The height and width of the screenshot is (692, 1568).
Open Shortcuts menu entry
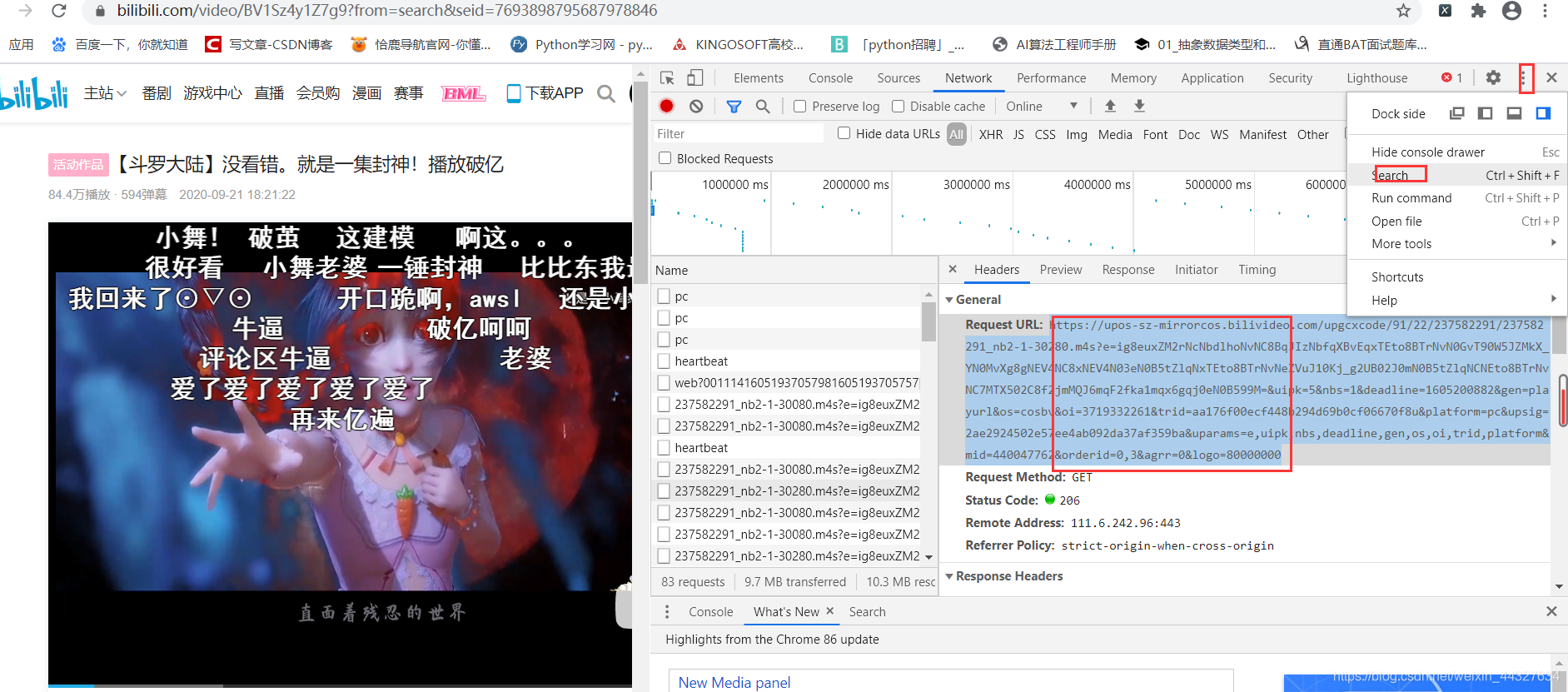click(1457, 277)
